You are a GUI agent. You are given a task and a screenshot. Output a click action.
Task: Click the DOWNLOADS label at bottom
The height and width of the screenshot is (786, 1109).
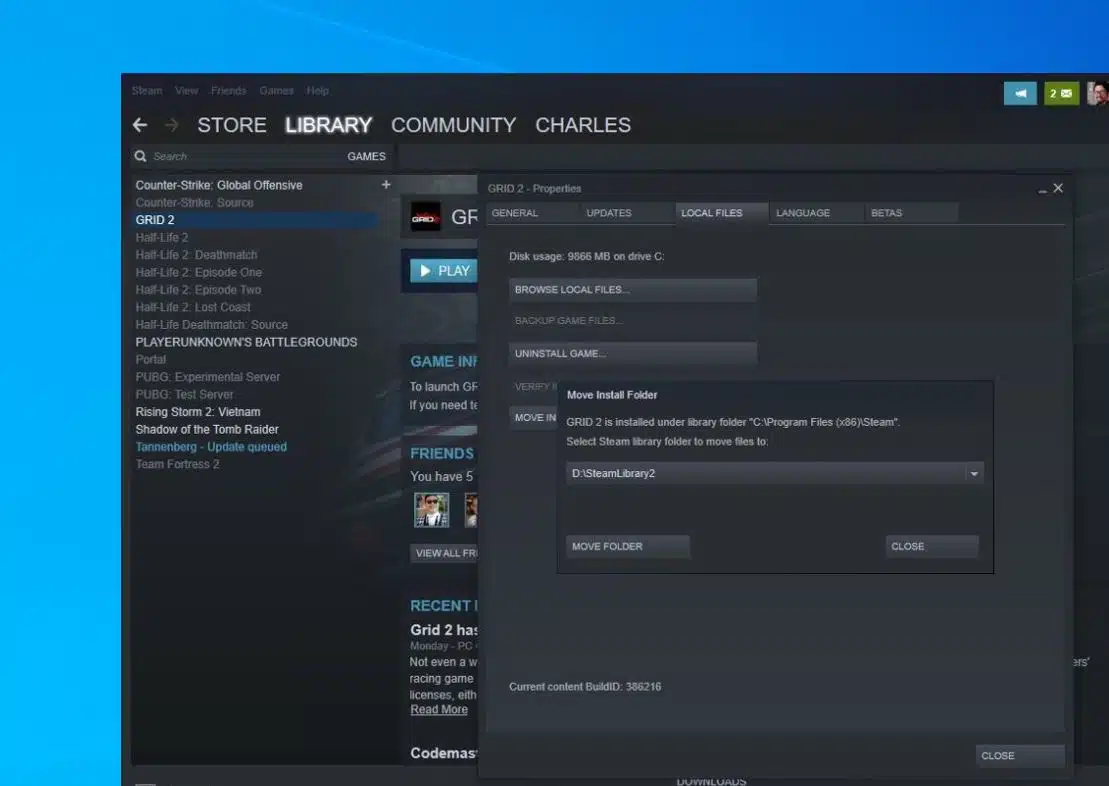(x=711, y=781)
